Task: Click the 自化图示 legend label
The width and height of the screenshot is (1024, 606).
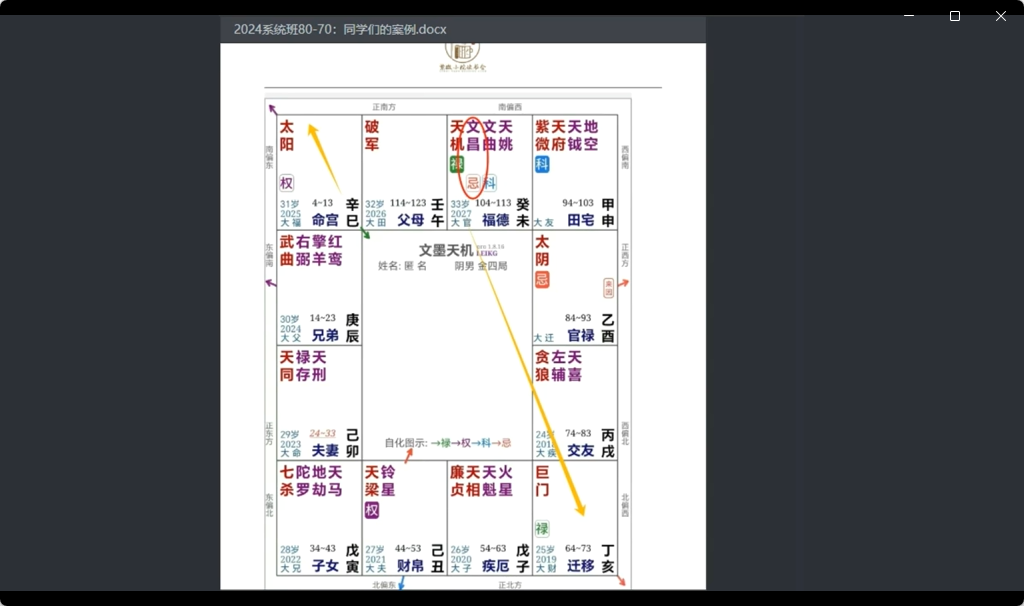Action: pos(406,443)
